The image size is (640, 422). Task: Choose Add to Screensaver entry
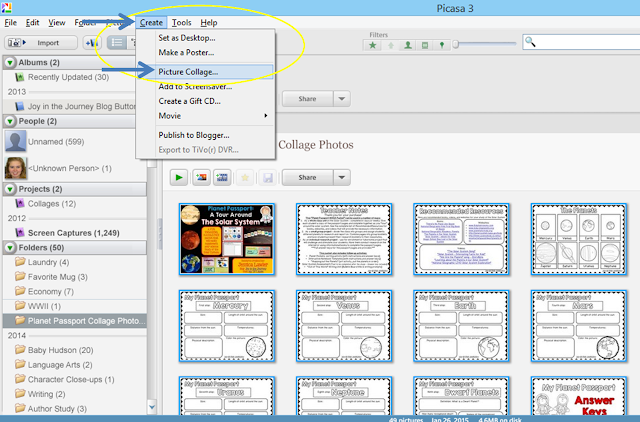pyautogui.click(x=205, y=87)
